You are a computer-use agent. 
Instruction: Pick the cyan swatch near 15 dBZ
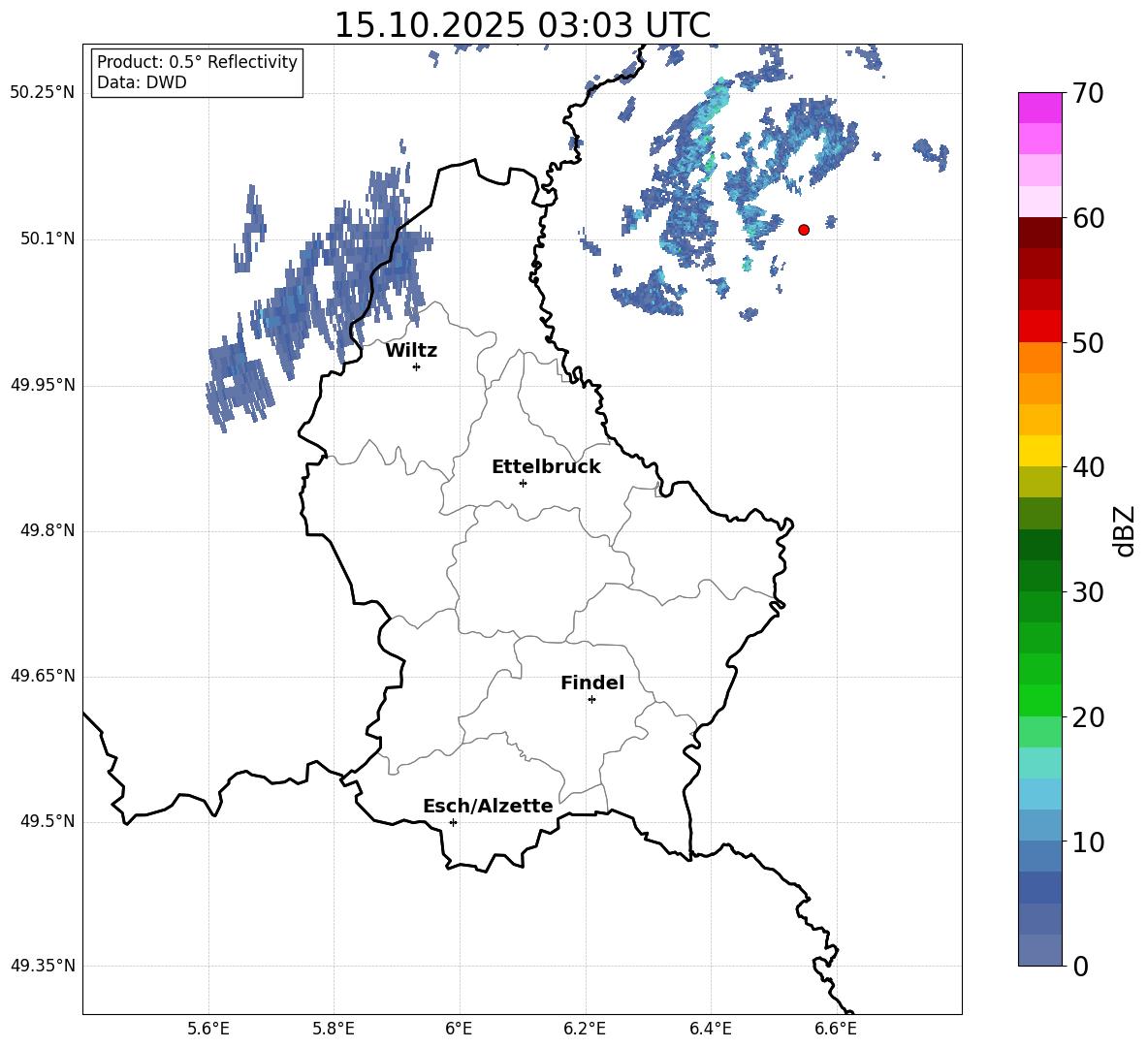(1039, 763)
